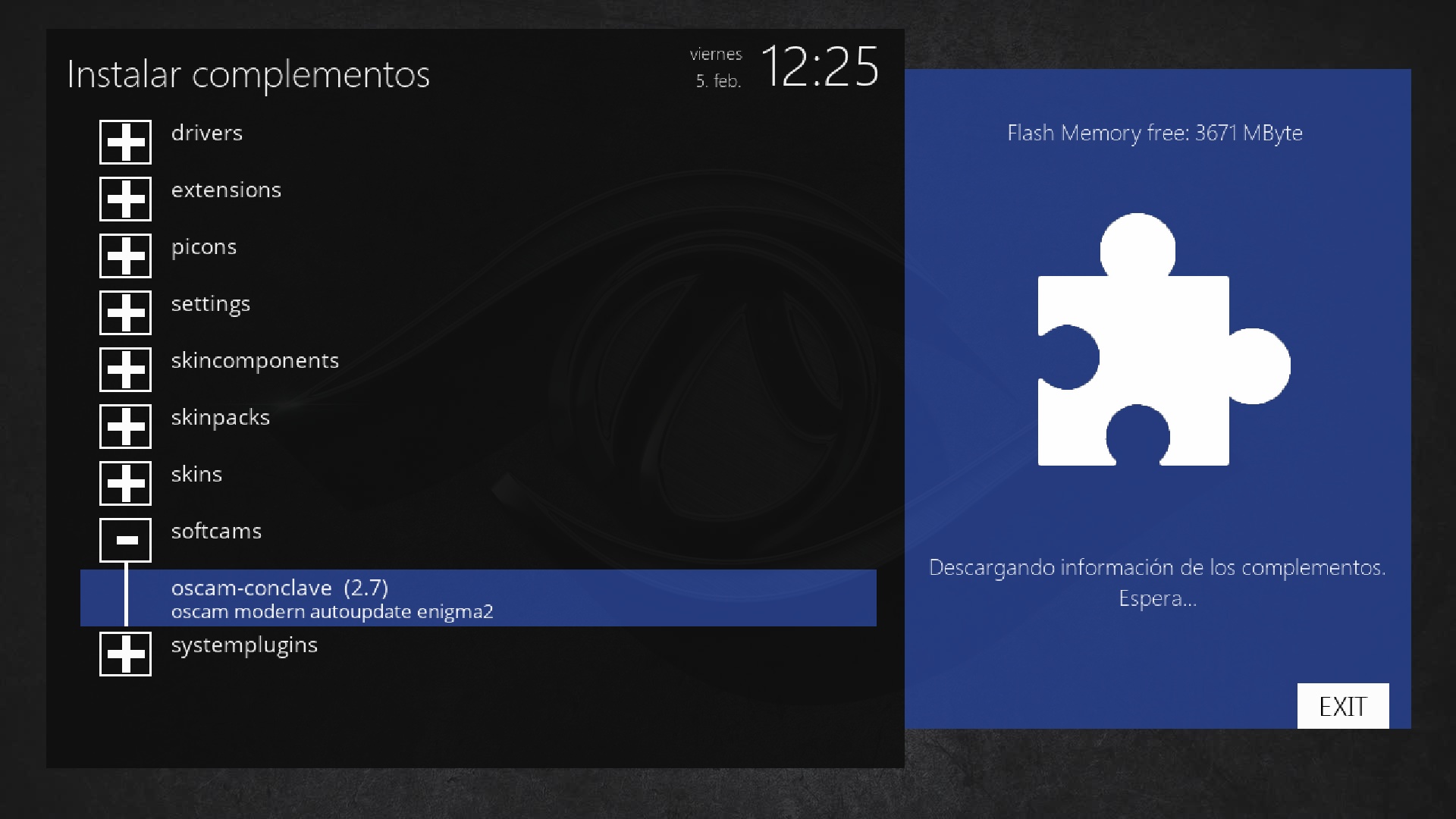
Task: Expand the skincomponents plus icon
Action: coord(125,369)
